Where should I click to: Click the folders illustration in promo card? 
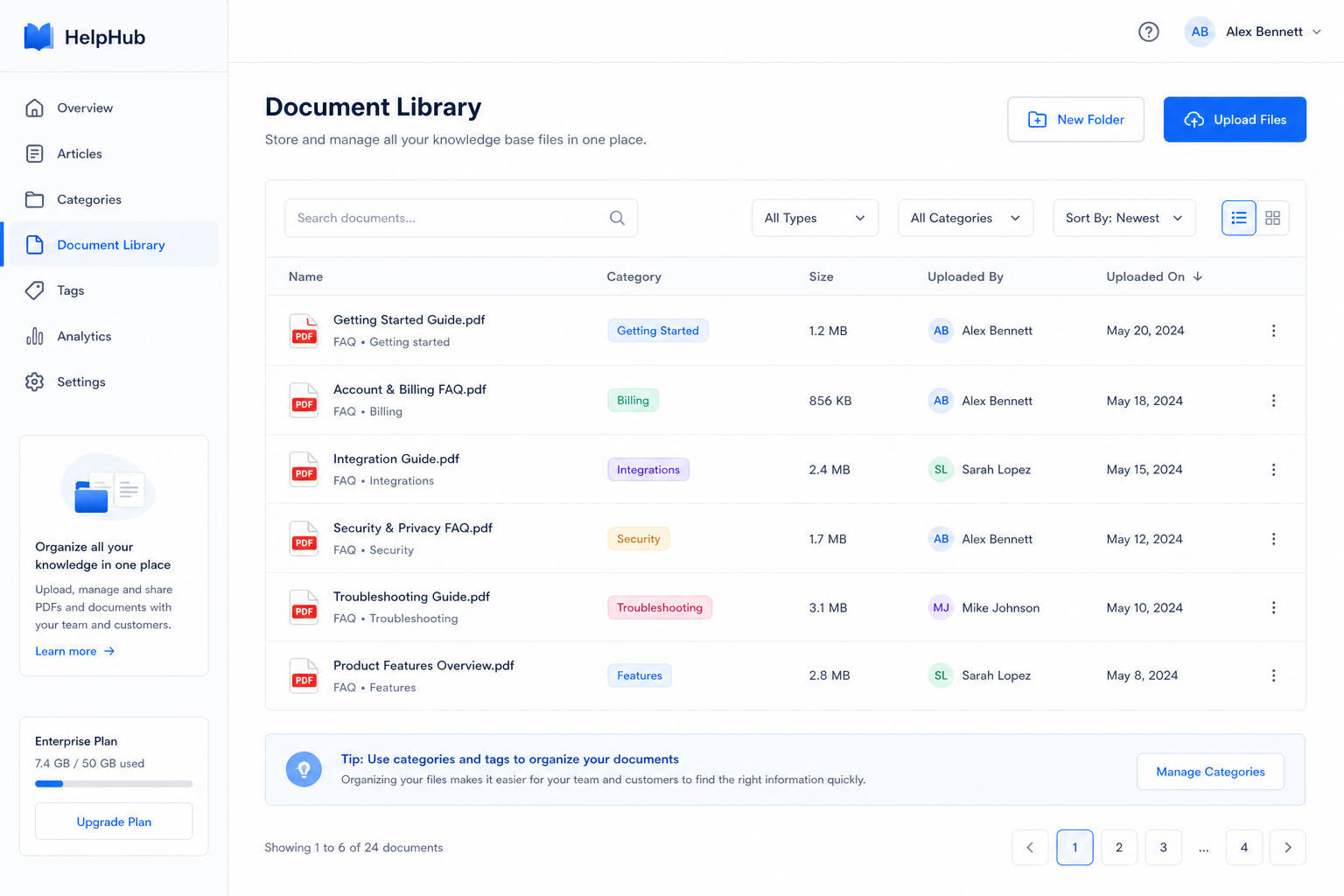tap(108, 487)
